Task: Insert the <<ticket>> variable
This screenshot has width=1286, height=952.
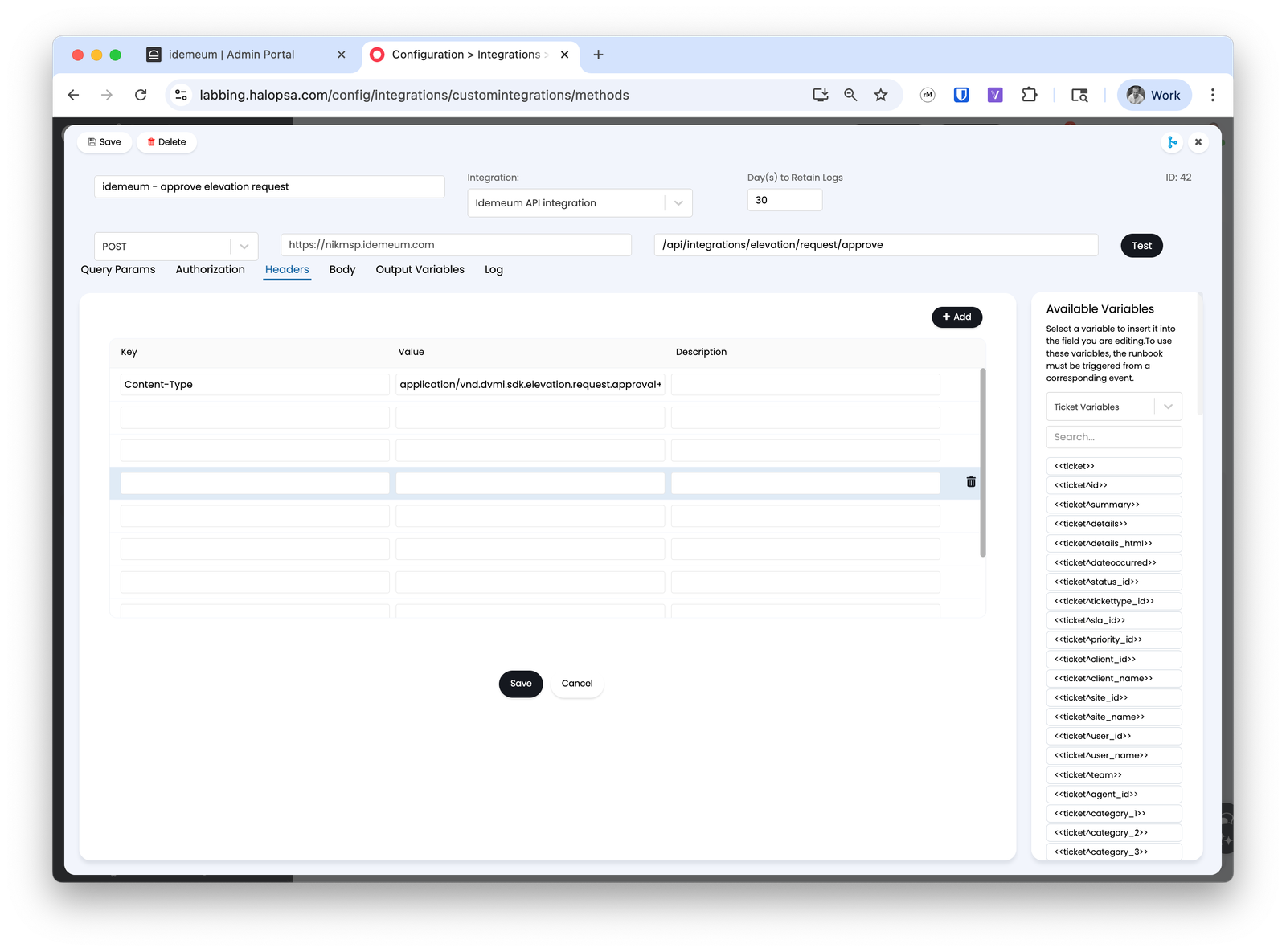Action: click(x=1114, y=466)
